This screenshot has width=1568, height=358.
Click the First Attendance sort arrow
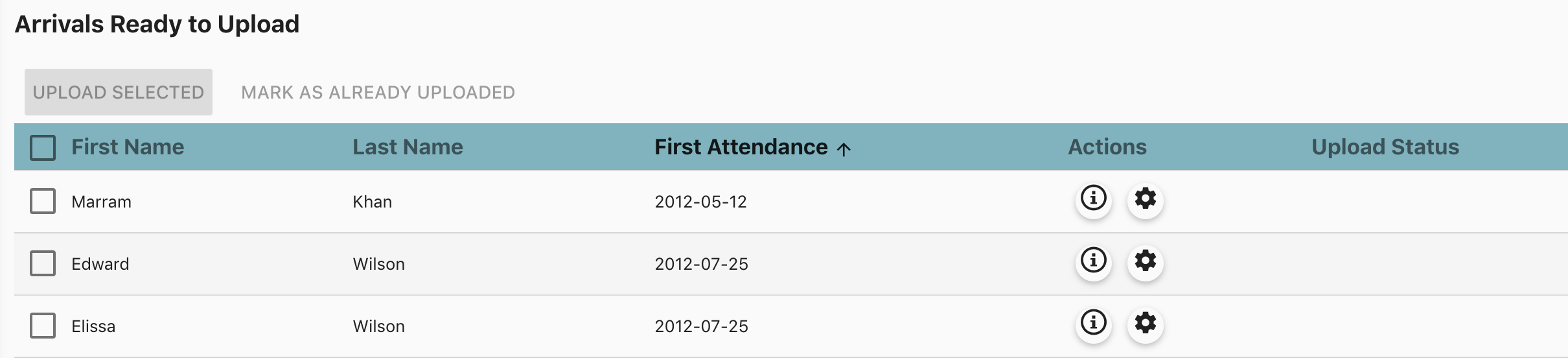[844, 149]
